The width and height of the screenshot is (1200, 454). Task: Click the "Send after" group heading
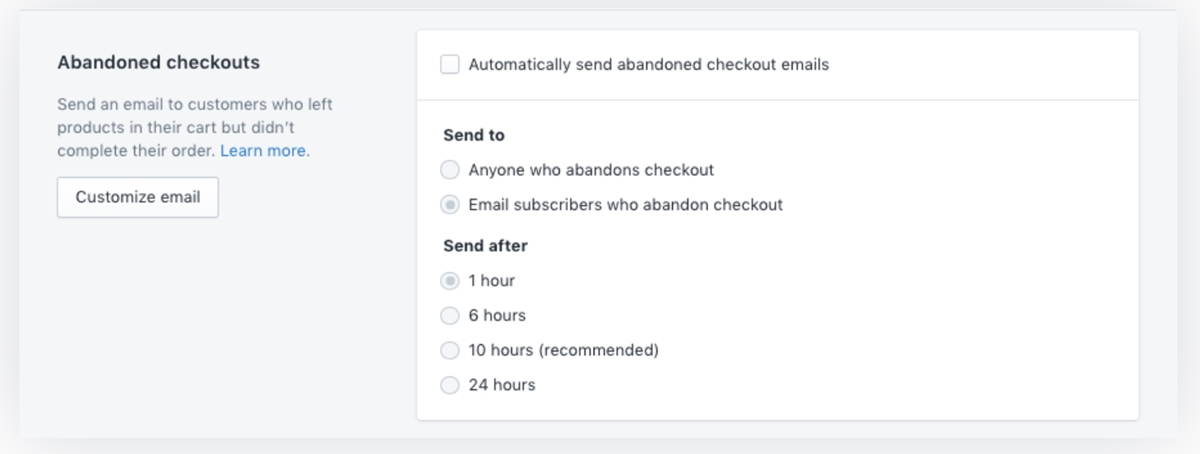pos(485,246)
